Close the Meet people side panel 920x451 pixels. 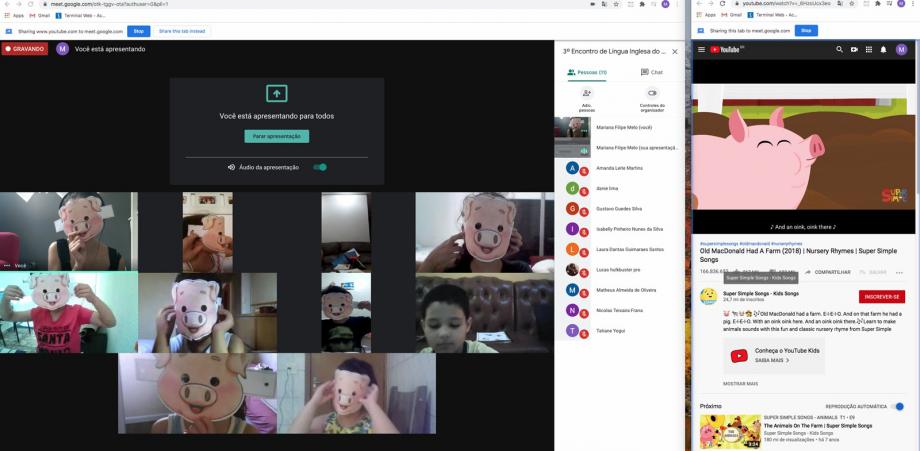675,52
